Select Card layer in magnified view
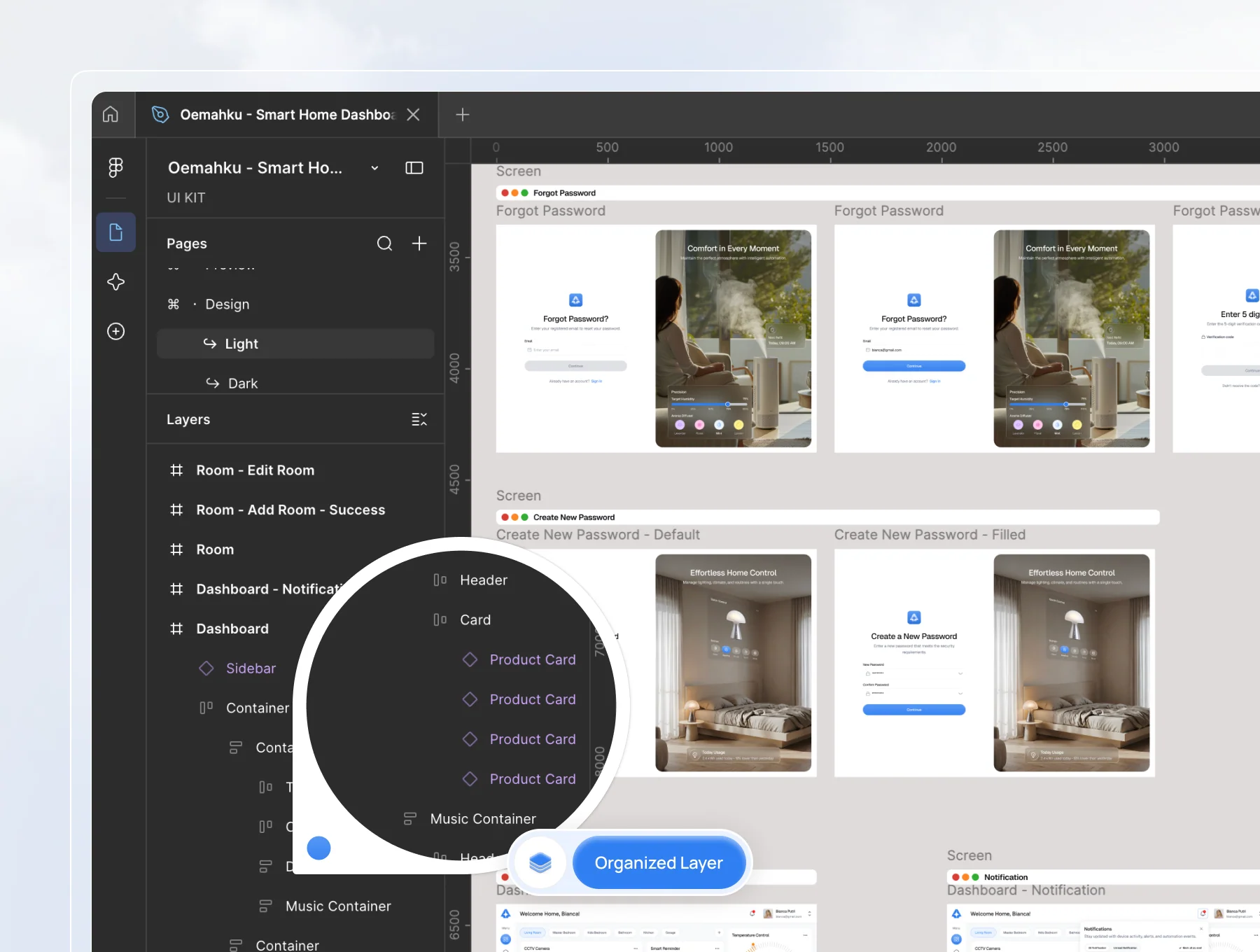 tap(475, 620)
